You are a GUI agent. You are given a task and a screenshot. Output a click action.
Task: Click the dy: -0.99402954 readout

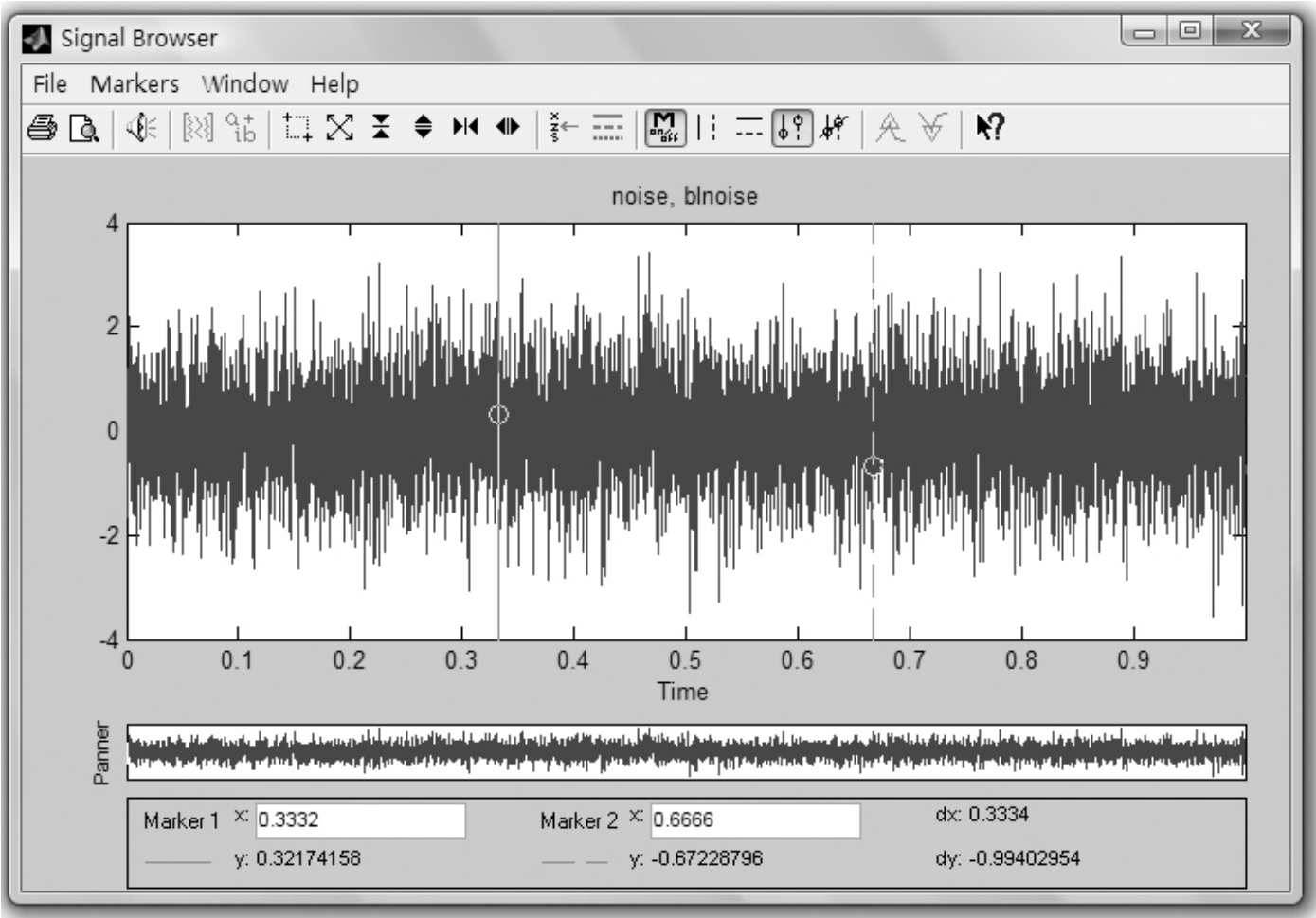[x=1007, y=859]
